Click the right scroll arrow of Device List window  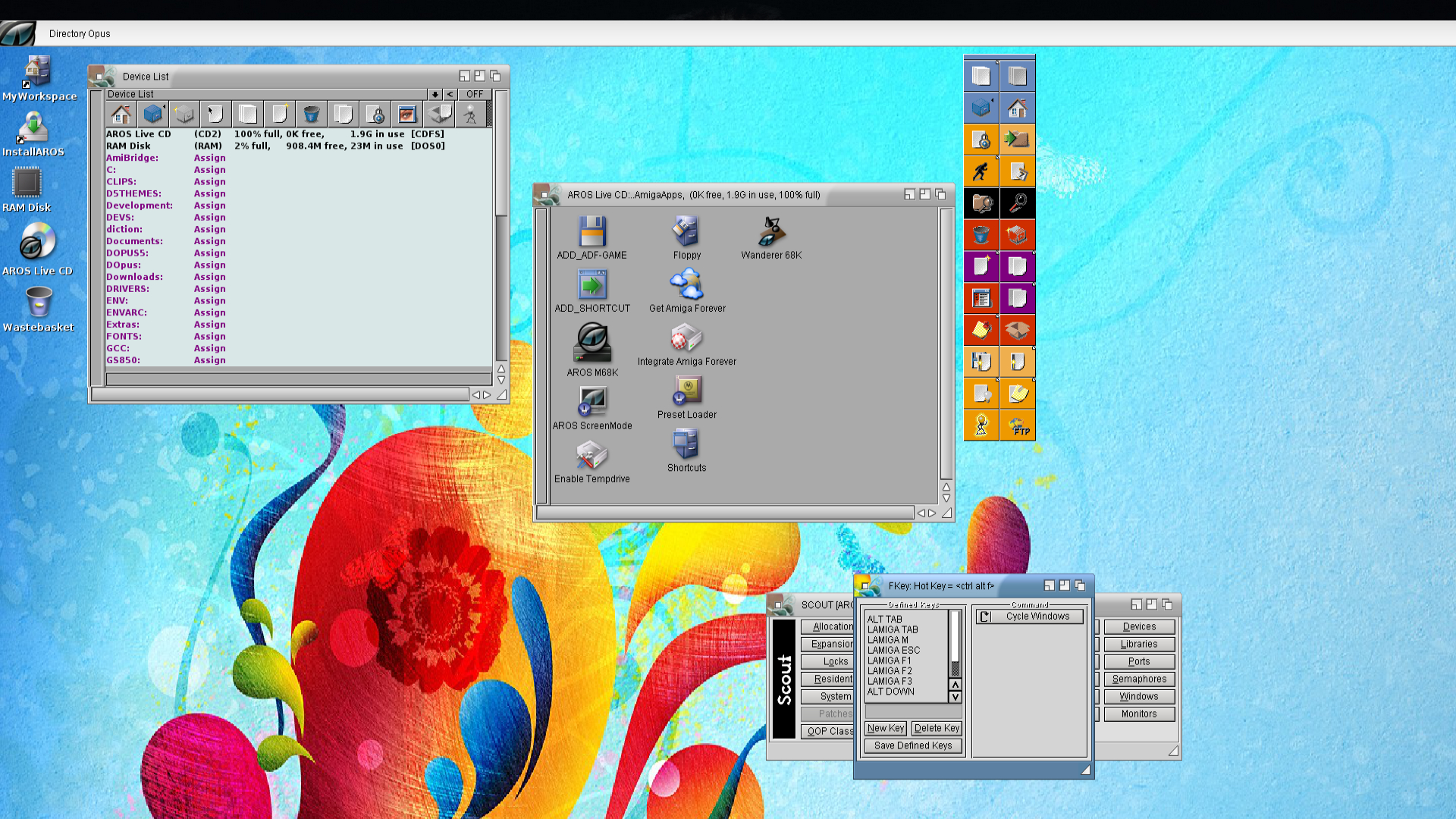pyautogui.click(x=487, y=394)
